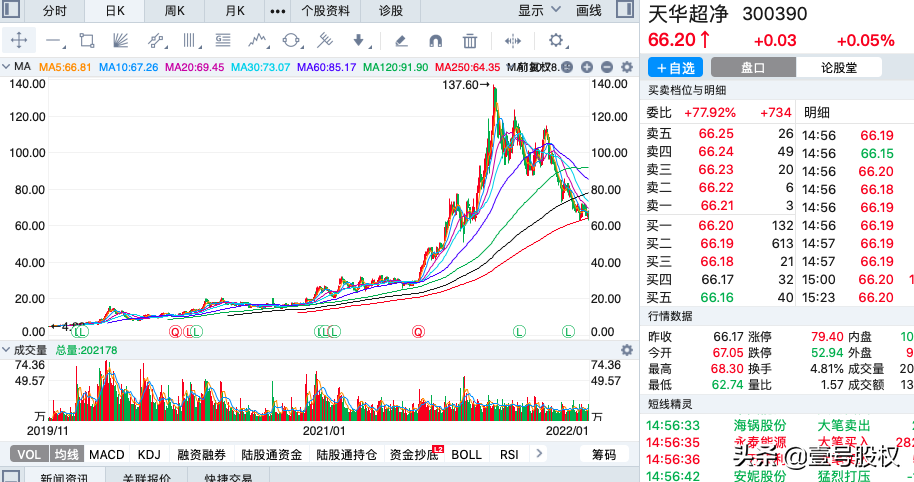914x482 pixels.
Task: Toggle the VOL indicator button
Action: (29, 455)
